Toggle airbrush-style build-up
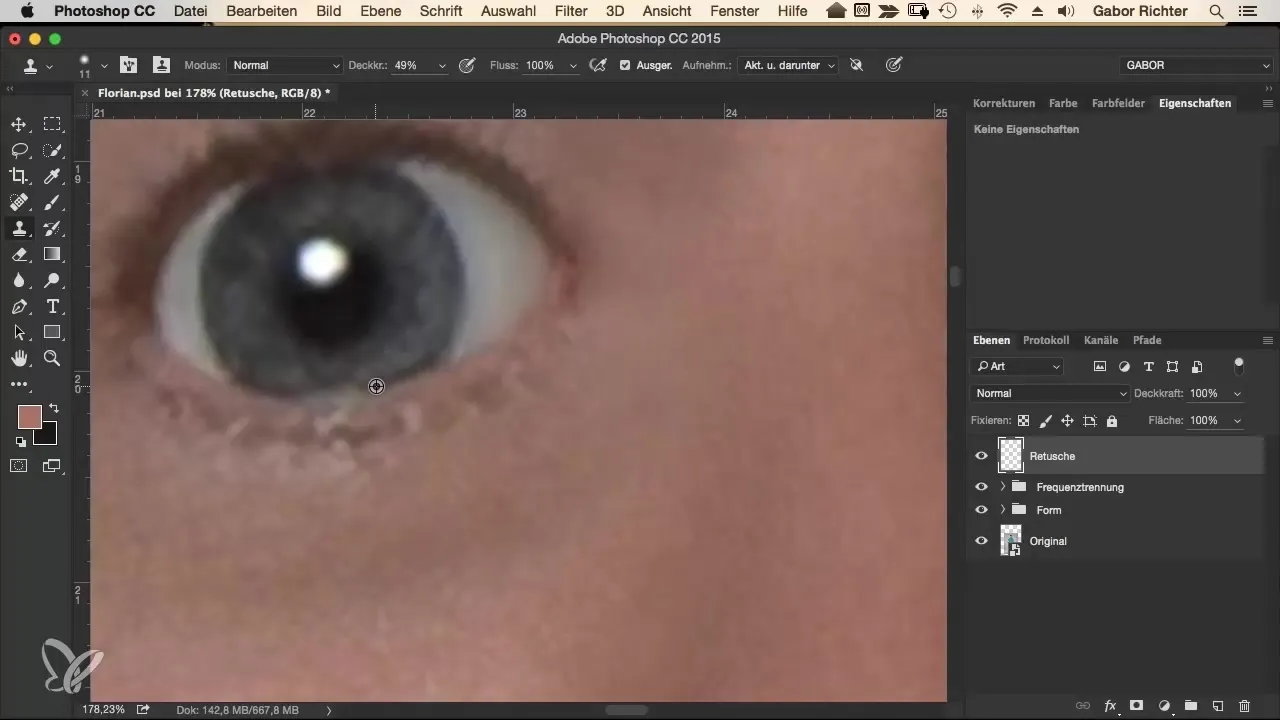 598,65
